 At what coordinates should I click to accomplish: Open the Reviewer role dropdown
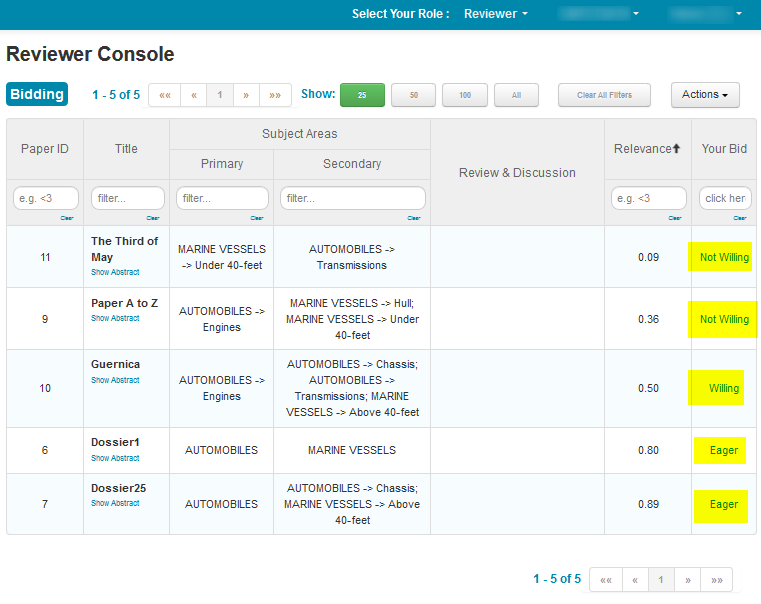point(496,14)
